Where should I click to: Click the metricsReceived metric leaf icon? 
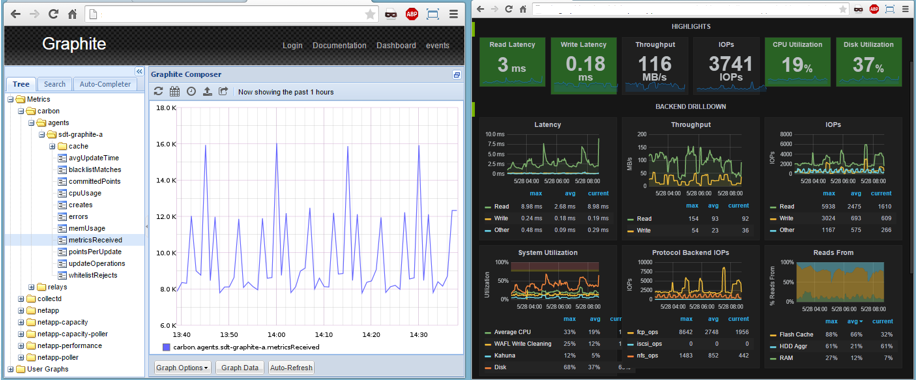coord(63,240)
